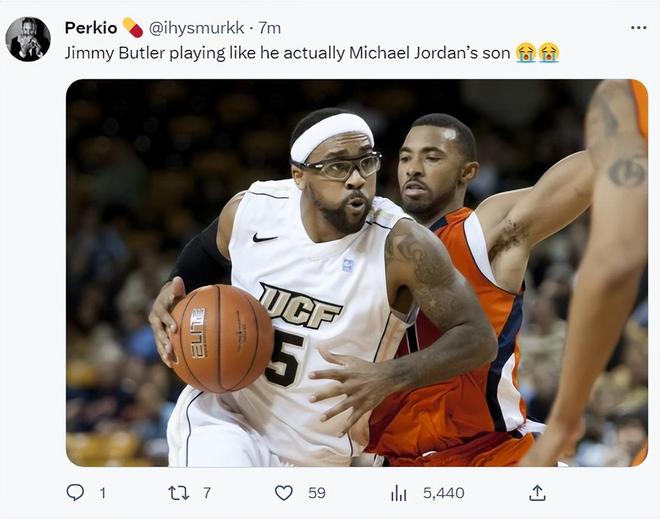Share the tweet with the upload arrow icon

[x=537, y=492]
